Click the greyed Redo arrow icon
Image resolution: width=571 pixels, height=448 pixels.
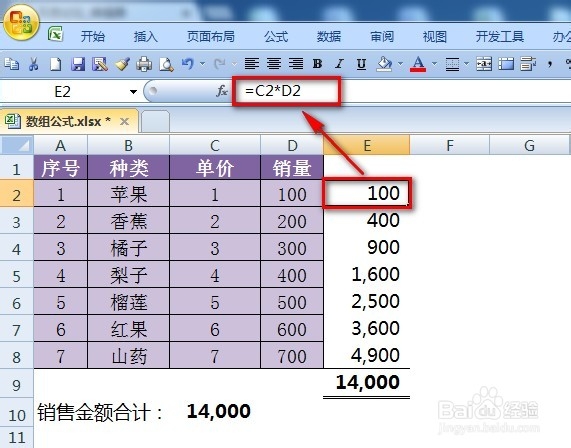click(x=220, y=64)
